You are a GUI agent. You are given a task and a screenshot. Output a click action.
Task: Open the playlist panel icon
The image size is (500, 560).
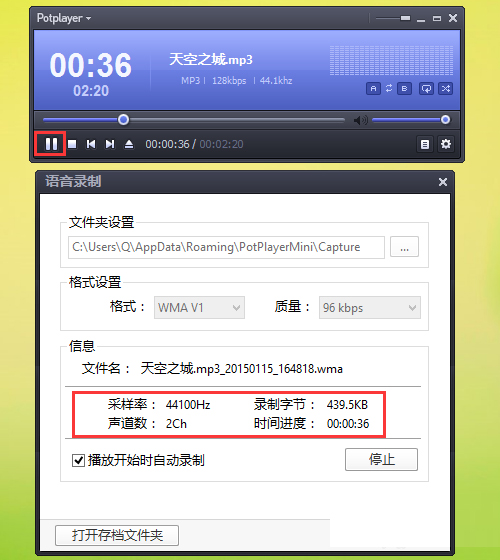pyautogui.click(x=425, y=144)
